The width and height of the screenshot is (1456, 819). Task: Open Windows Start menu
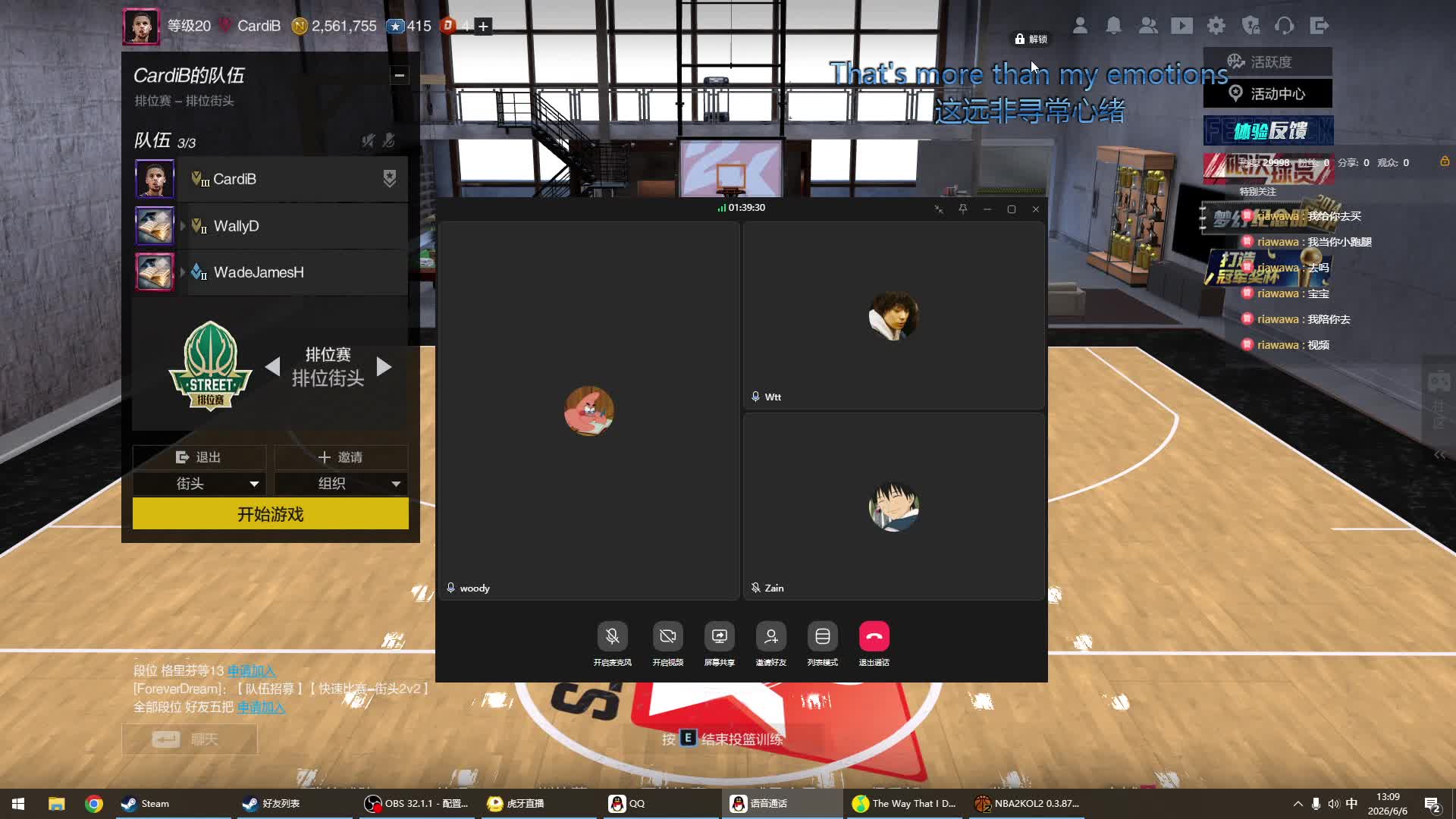[x=18, y=804]
